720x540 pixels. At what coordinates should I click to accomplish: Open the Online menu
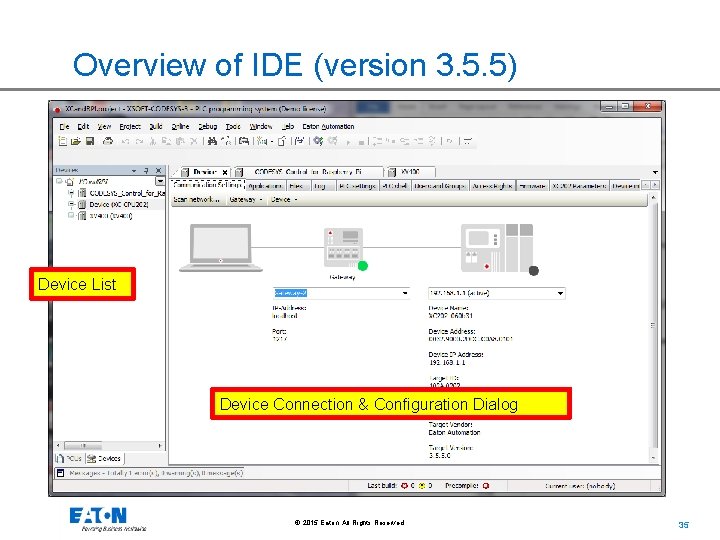click(x=180, y=126)
